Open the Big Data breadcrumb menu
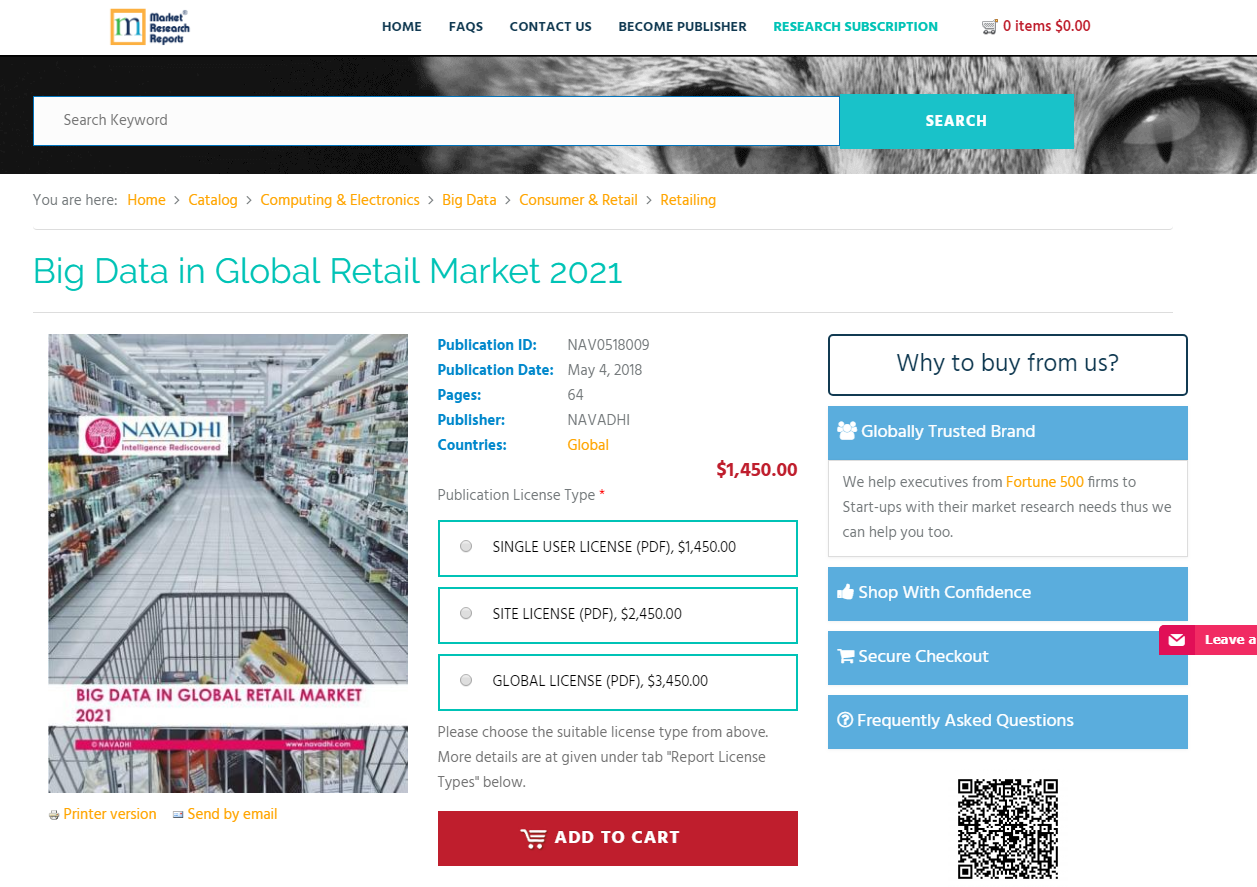 click(x=469, y=200)
